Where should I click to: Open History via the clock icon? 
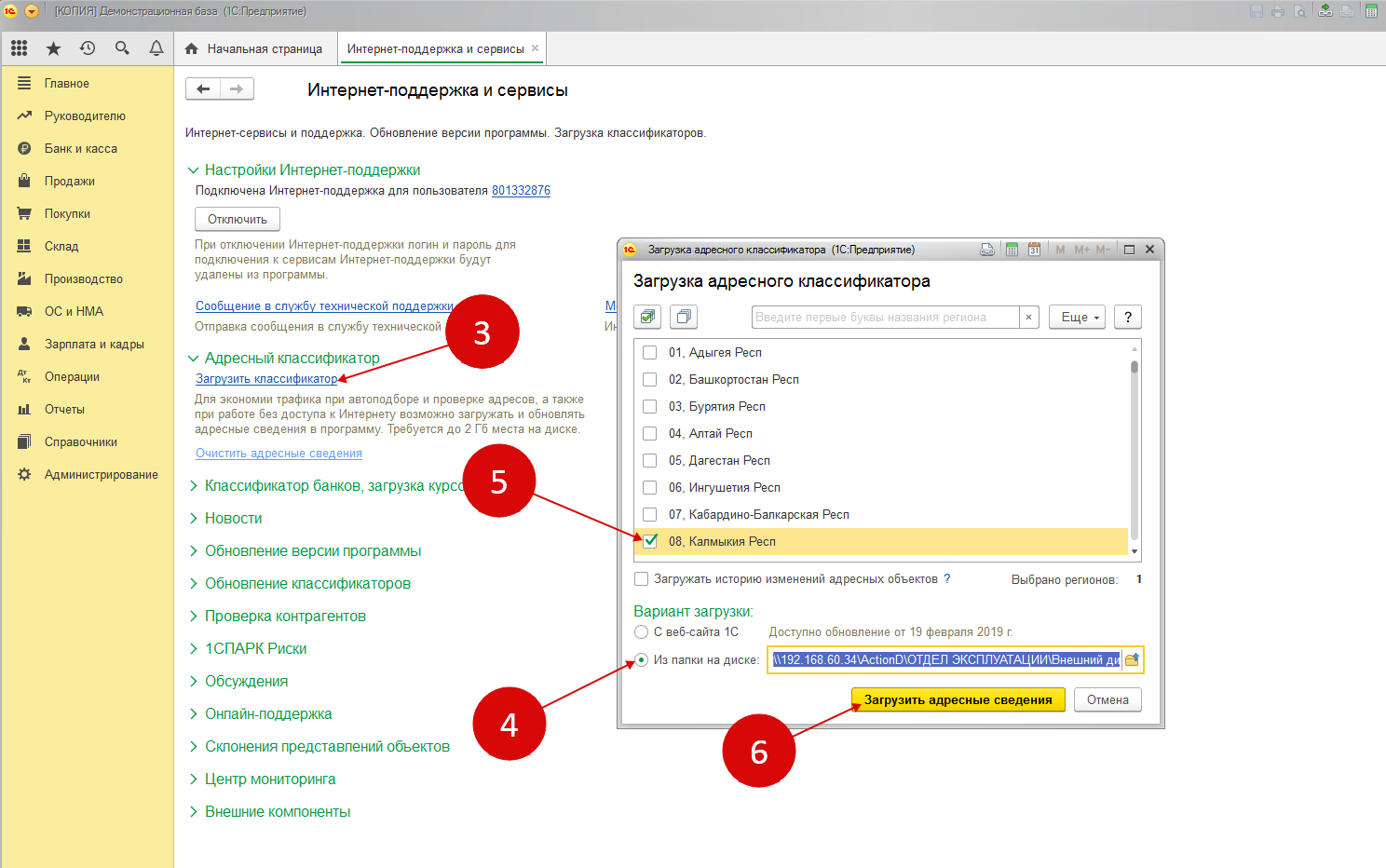(88, 47)
